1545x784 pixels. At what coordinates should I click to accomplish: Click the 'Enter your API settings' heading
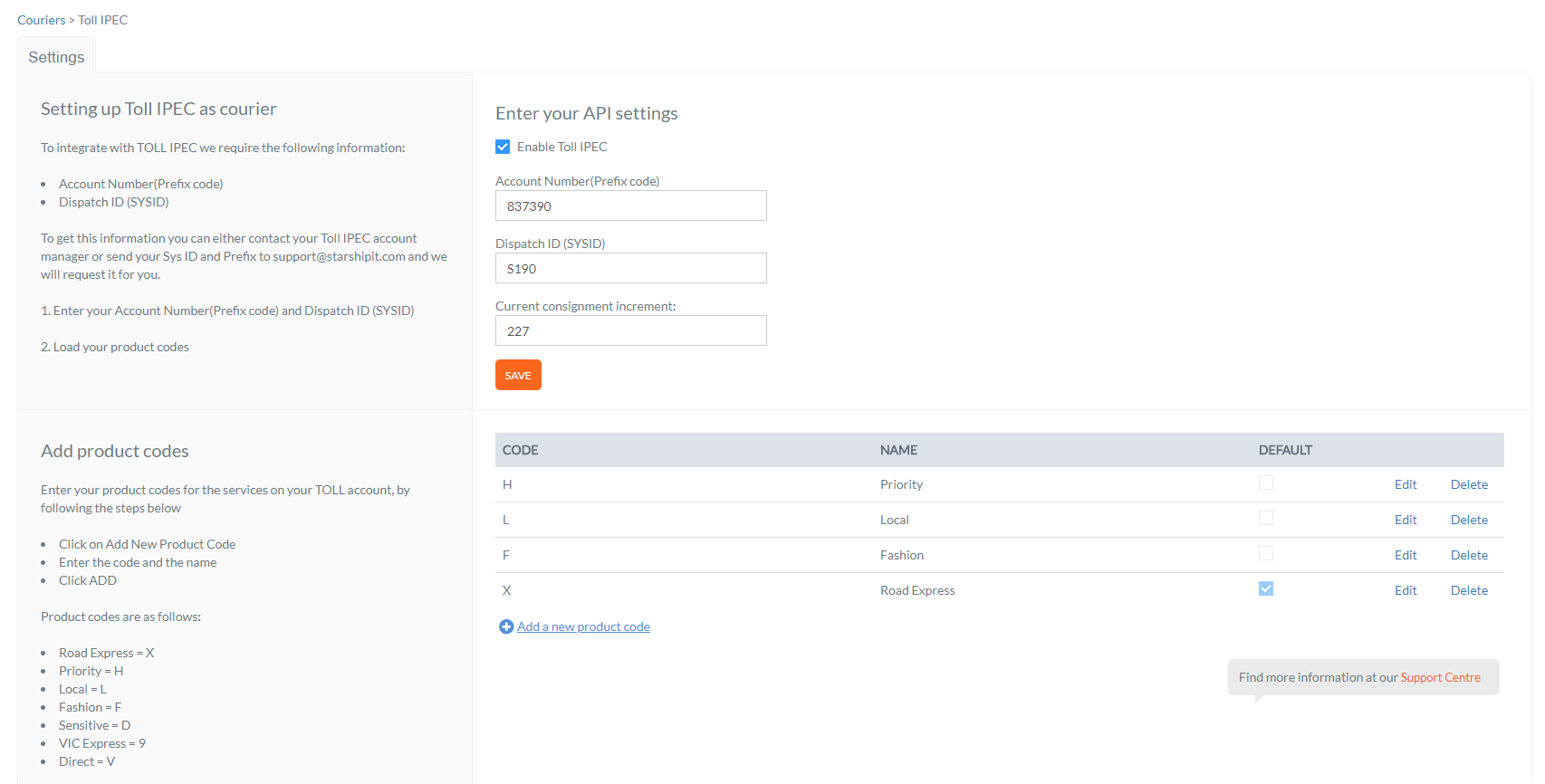pos(586,113)
